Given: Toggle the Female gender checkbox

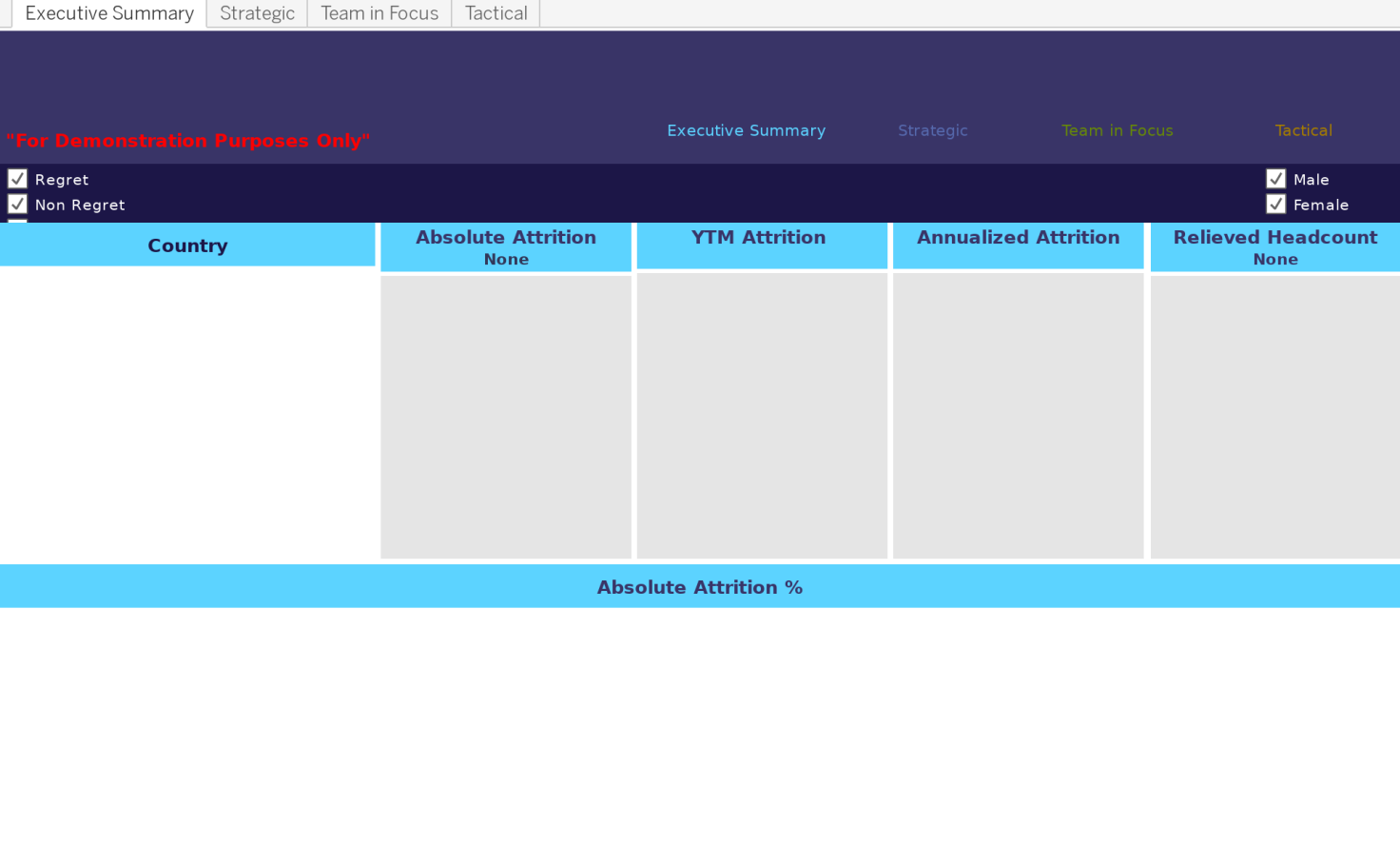Looking at the screenshot, I should [1276, 204].
